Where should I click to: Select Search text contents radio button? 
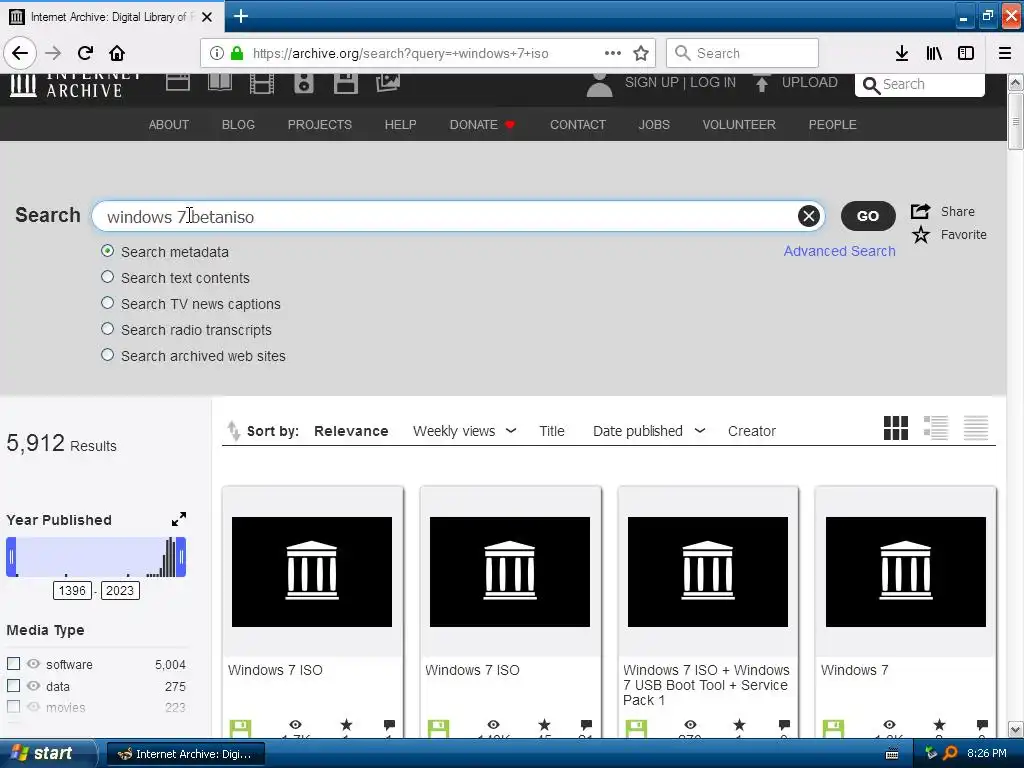coord(108,277)
